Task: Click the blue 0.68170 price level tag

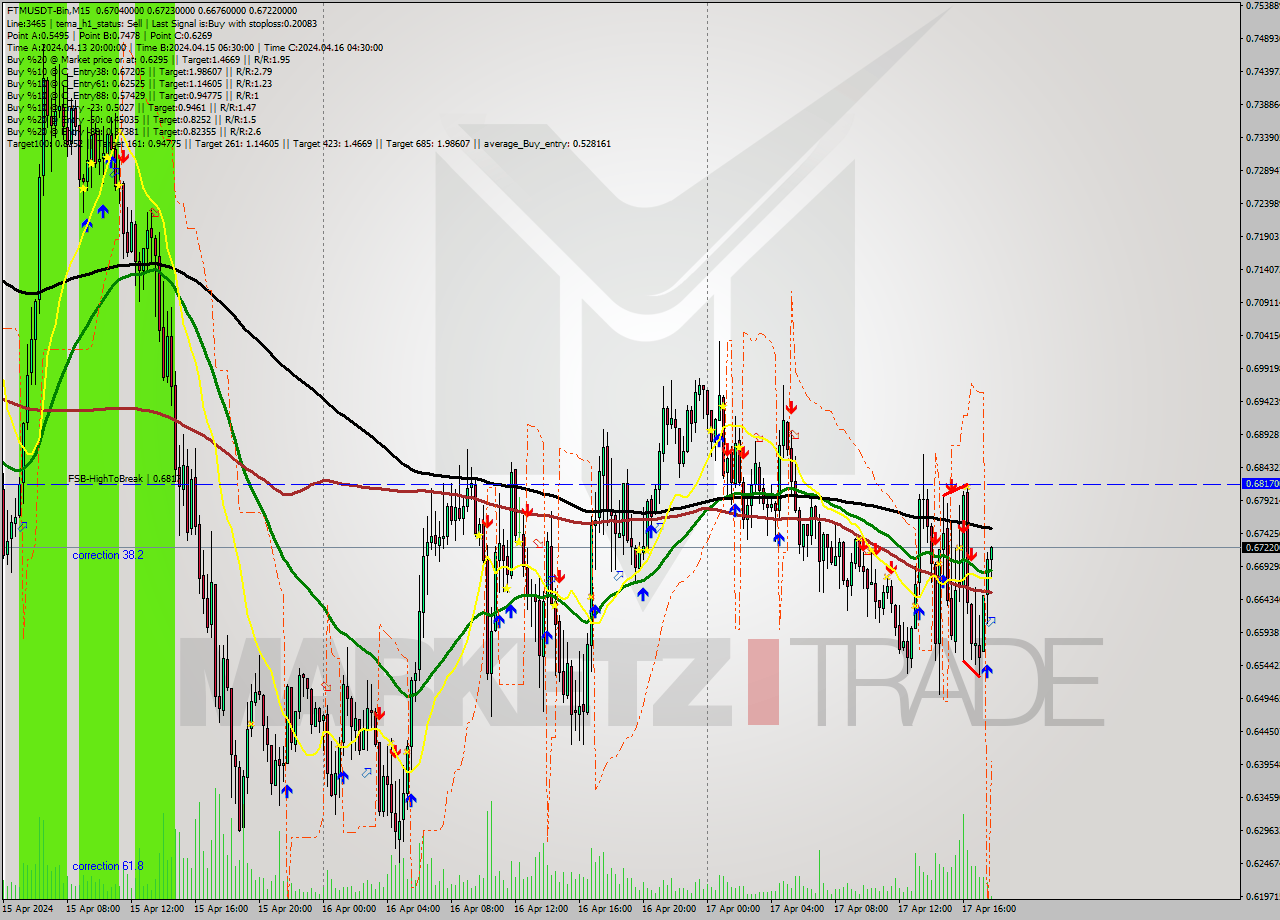Action: [1260, 484]
